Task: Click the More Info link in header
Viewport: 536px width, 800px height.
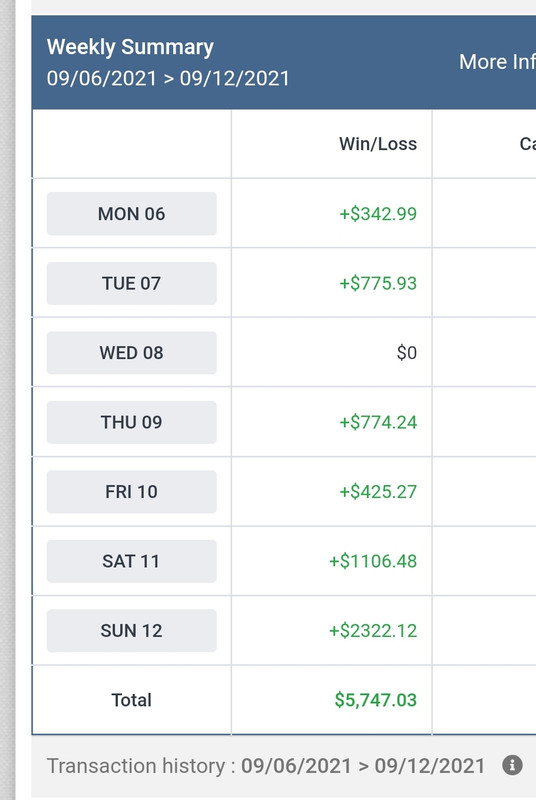Action: point(497,62)
